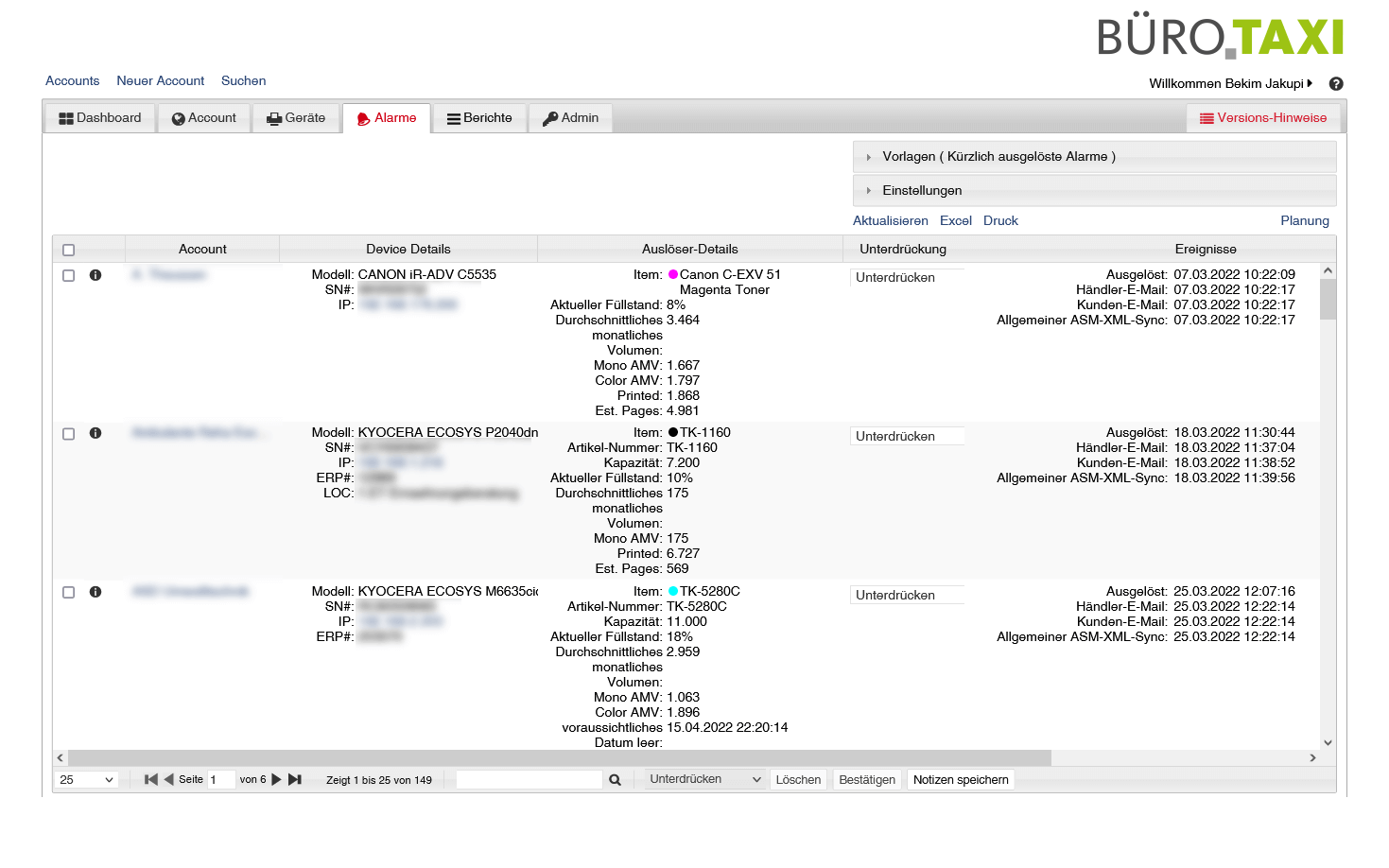The image size is (1389, 868).
Task: Select the KYOCERA ECOSYS M6635cidn row checkbox
Action: click(68, 593)
